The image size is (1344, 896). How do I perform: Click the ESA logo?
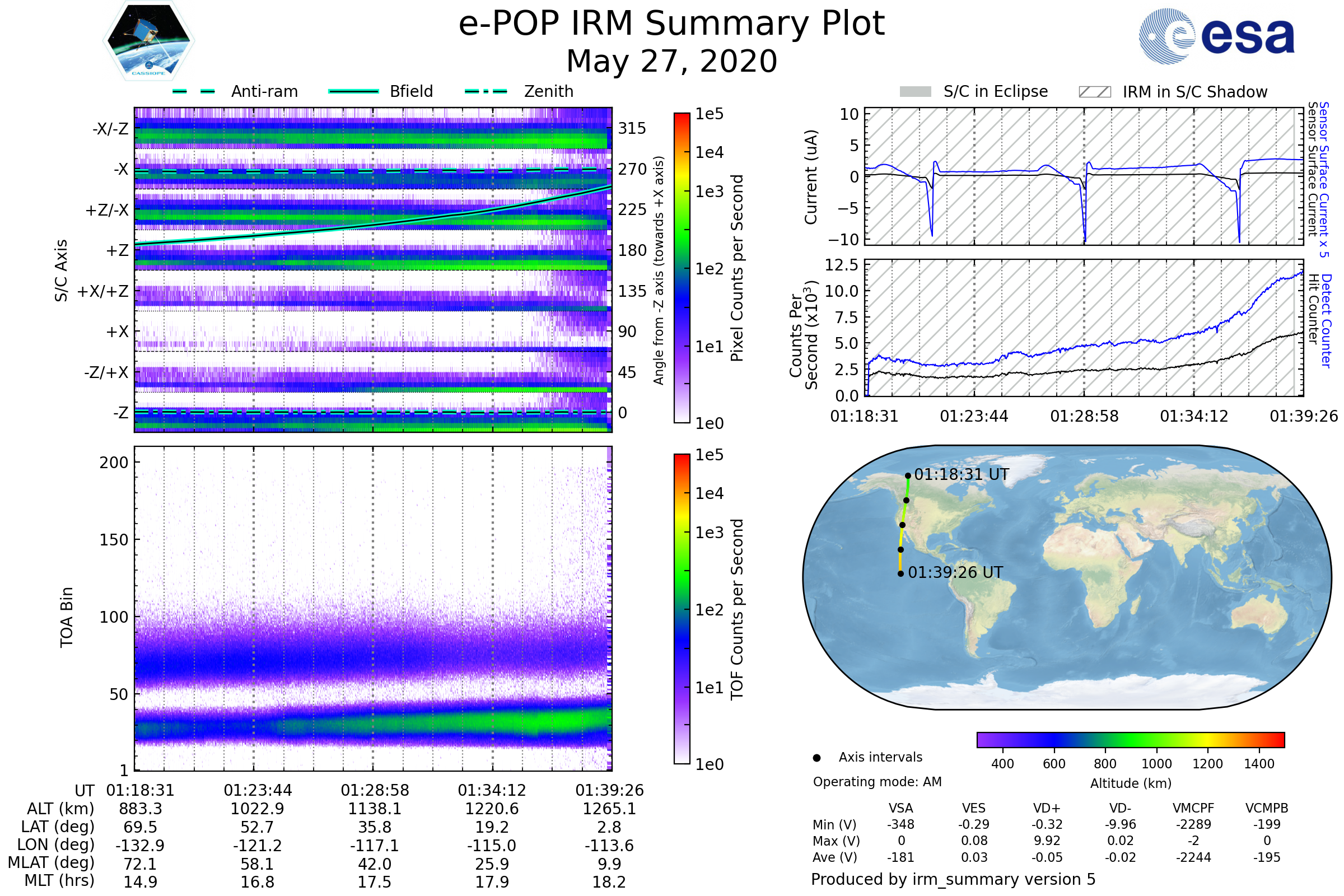point(1217,35)
